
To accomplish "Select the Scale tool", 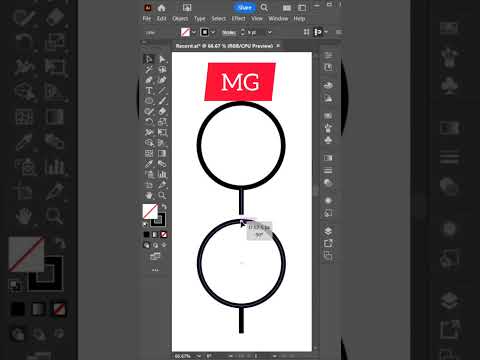I will tap(162, 122).
